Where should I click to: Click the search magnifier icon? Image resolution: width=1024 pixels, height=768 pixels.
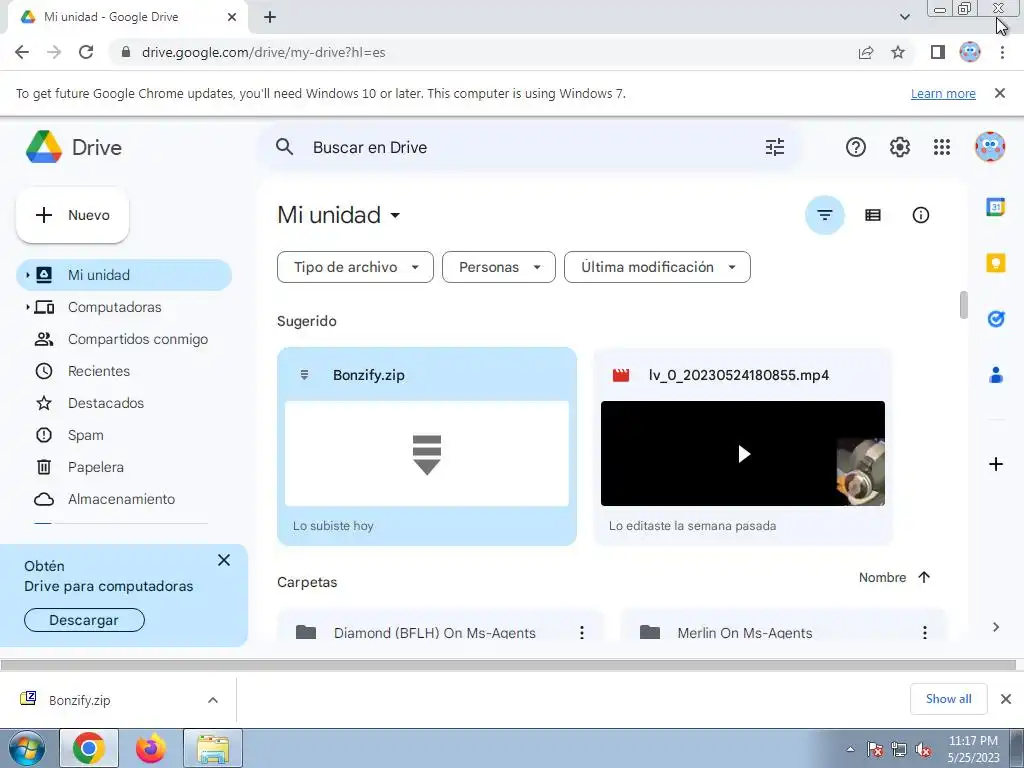pyautogui.click(x=284, y=147)
